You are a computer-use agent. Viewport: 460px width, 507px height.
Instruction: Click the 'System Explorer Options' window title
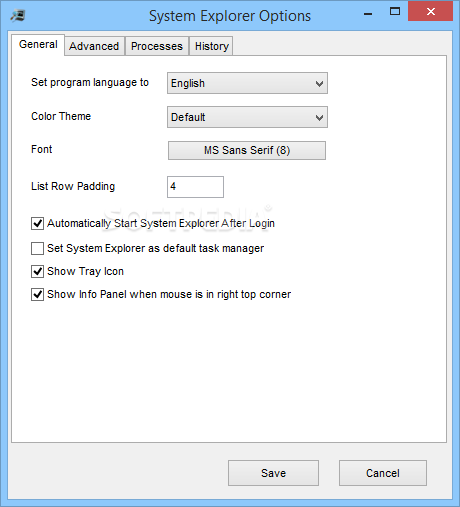(230, 16)
